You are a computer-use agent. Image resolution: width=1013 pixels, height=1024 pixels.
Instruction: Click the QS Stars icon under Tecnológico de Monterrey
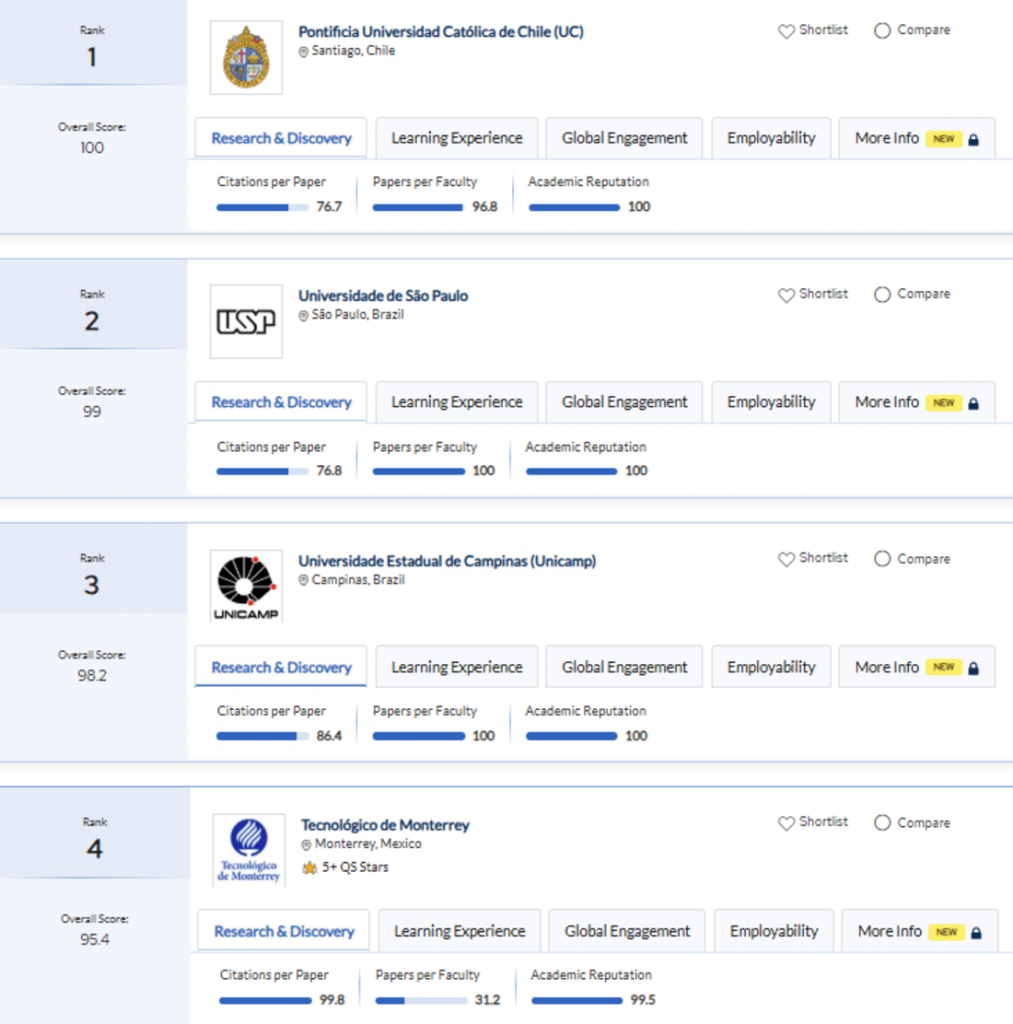(x=309, y=867)
